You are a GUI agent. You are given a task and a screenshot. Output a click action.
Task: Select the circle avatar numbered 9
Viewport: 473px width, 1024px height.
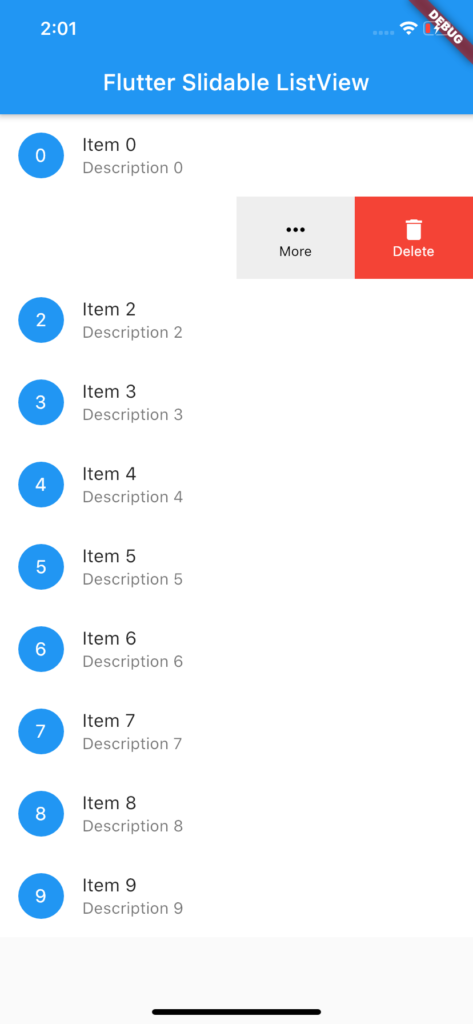(x=41, y=896)
